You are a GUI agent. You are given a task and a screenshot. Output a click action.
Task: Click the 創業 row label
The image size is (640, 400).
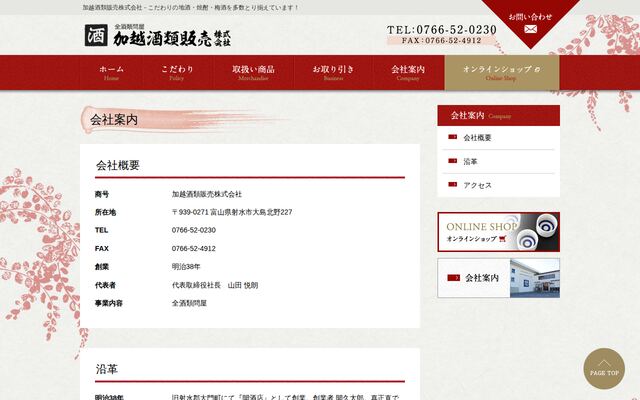[x=102, y=267]
